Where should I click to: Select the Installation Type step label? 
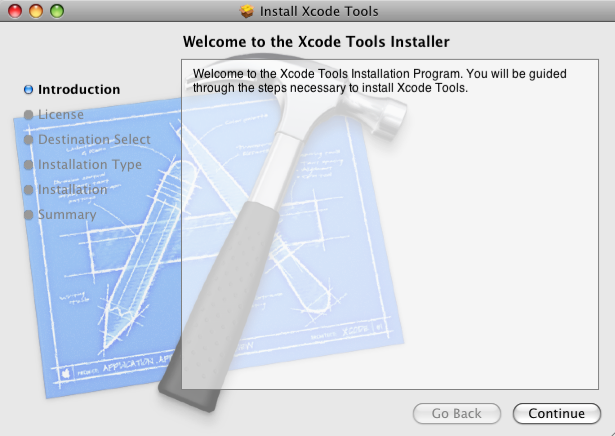coord(90,165)
